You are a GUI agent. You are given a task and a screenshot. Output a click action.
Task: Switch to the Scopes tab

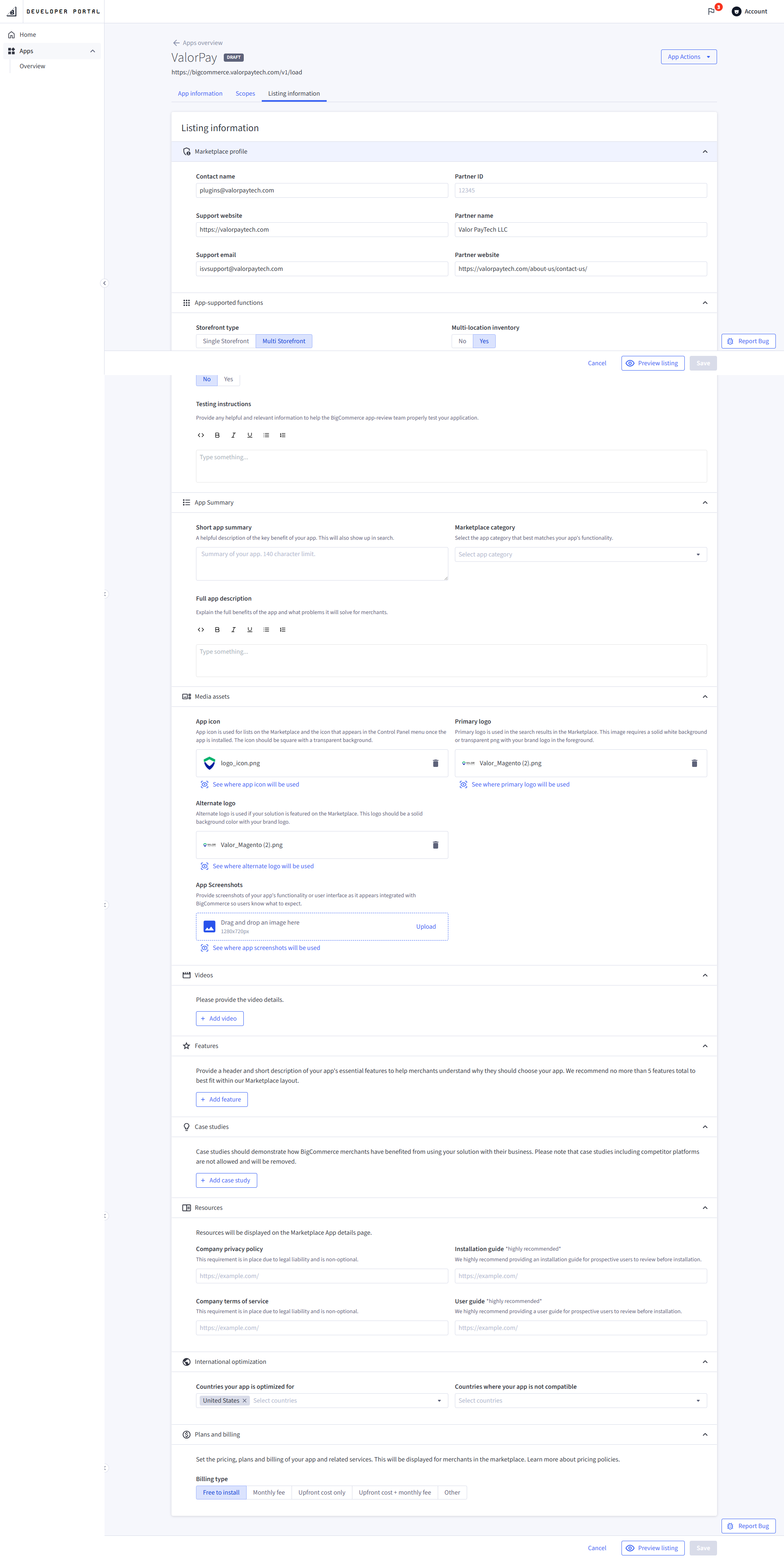[245, 94]
